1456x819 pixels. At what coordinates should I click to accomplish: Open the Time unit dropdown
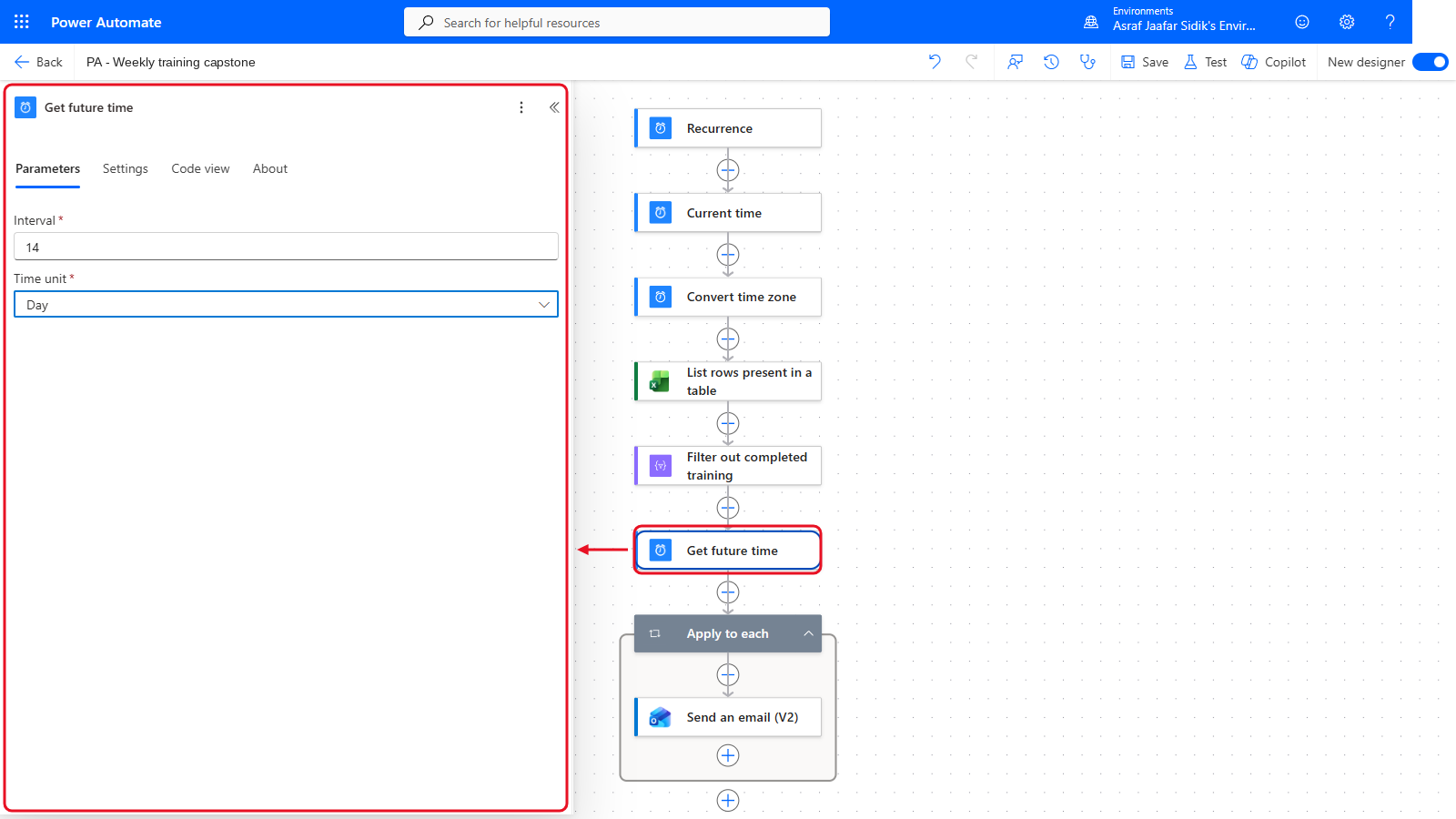click(x=286, y=305)
